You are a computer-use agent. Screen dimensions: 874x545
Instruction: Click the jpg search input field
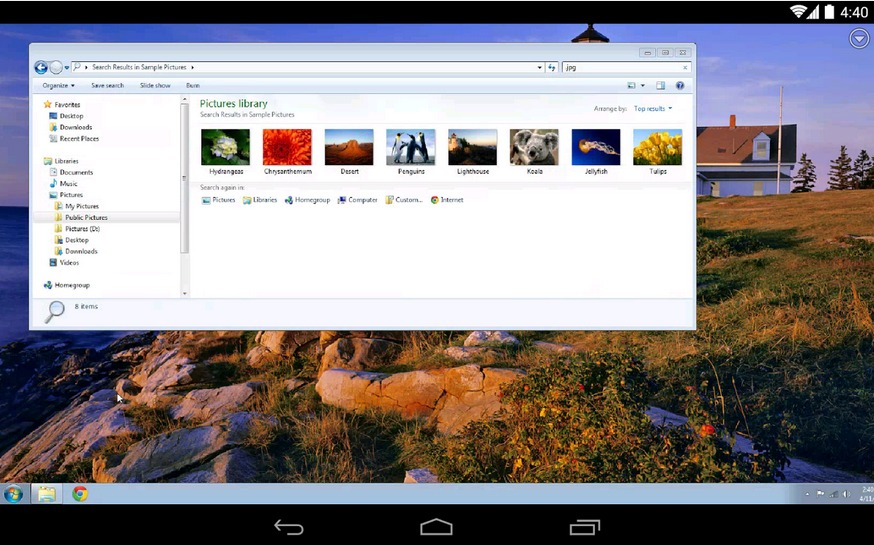point(620,67)
